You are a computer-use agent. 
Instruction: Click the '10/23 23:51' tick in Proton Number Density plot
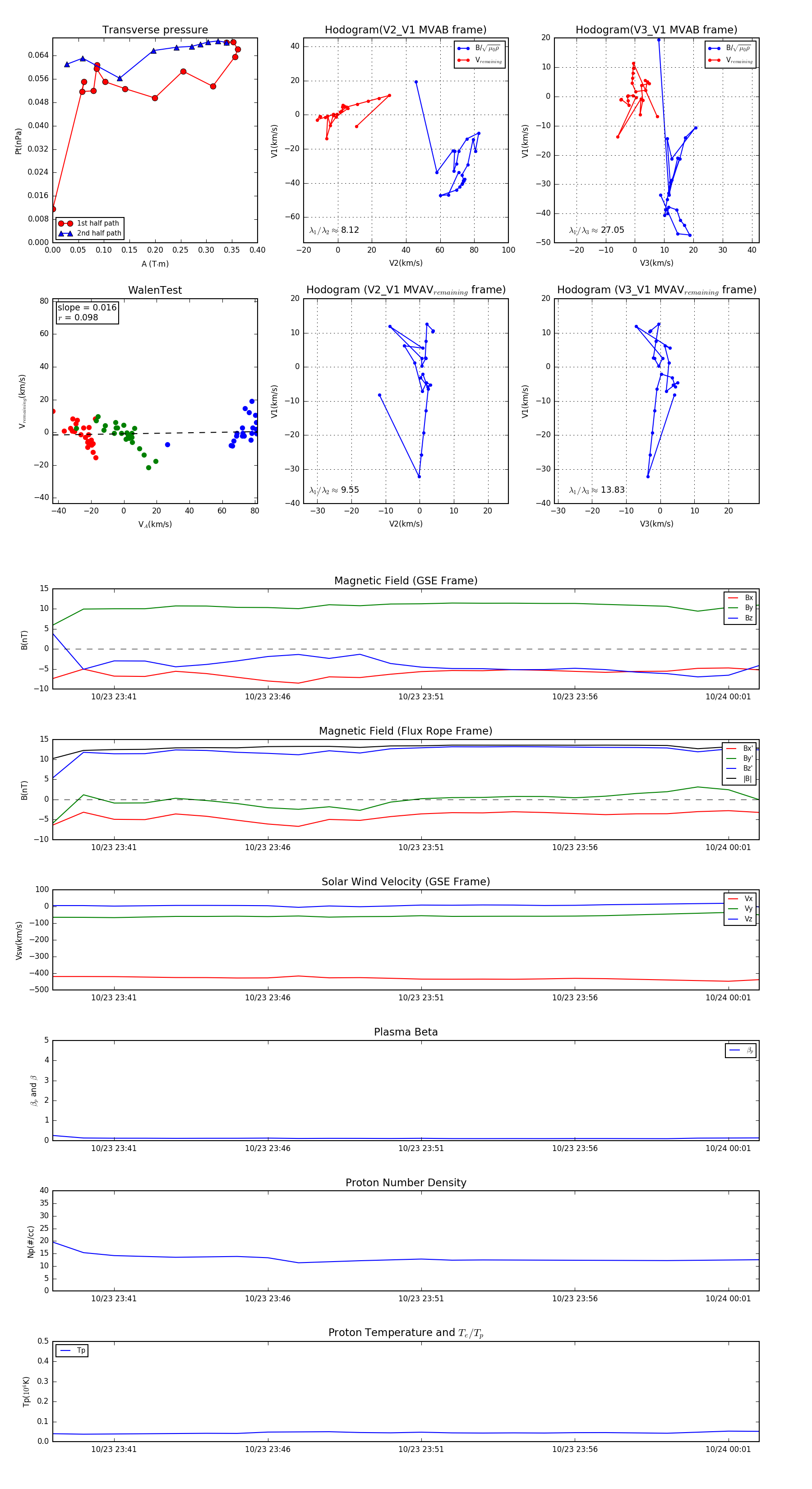[421, 1299]
